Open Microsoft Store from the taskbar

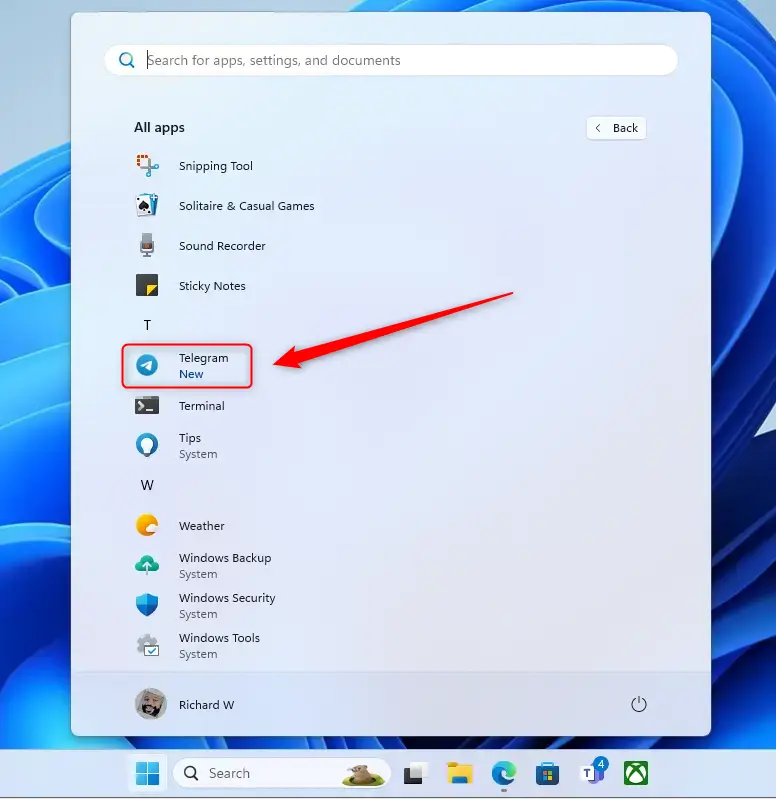tap(547, 773)
